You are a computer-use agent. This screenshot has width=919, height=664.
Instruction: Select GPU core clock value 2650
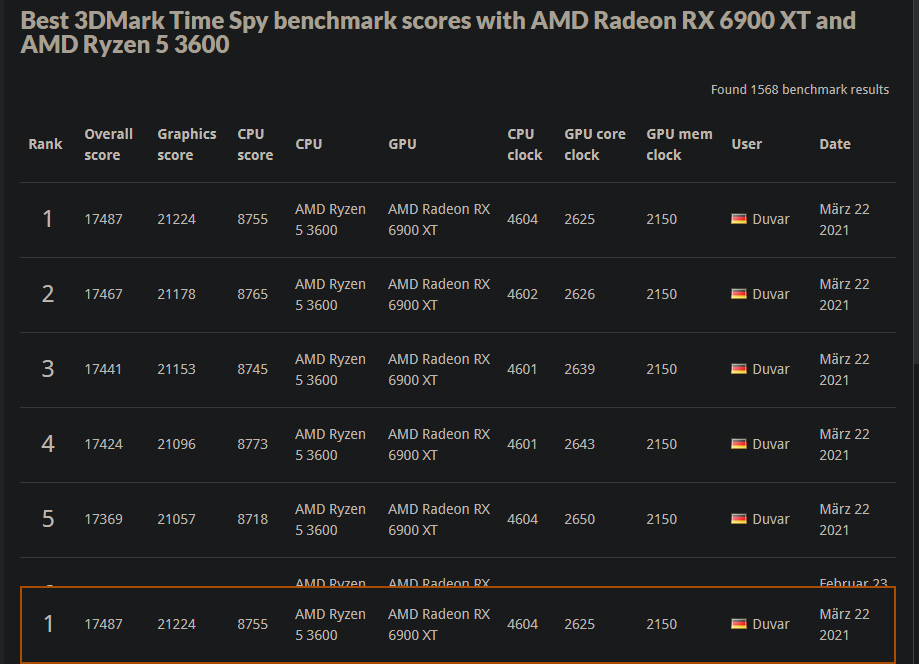580,519
